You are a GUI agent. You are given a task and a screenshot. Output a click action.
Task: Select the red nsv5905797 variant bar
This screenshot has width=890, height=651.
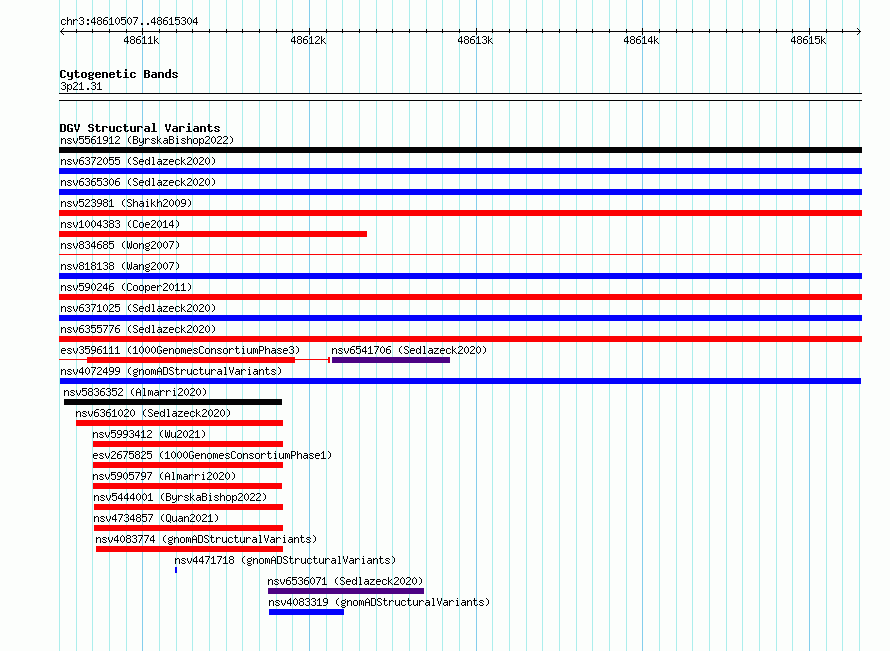click(x=187, y=486)
